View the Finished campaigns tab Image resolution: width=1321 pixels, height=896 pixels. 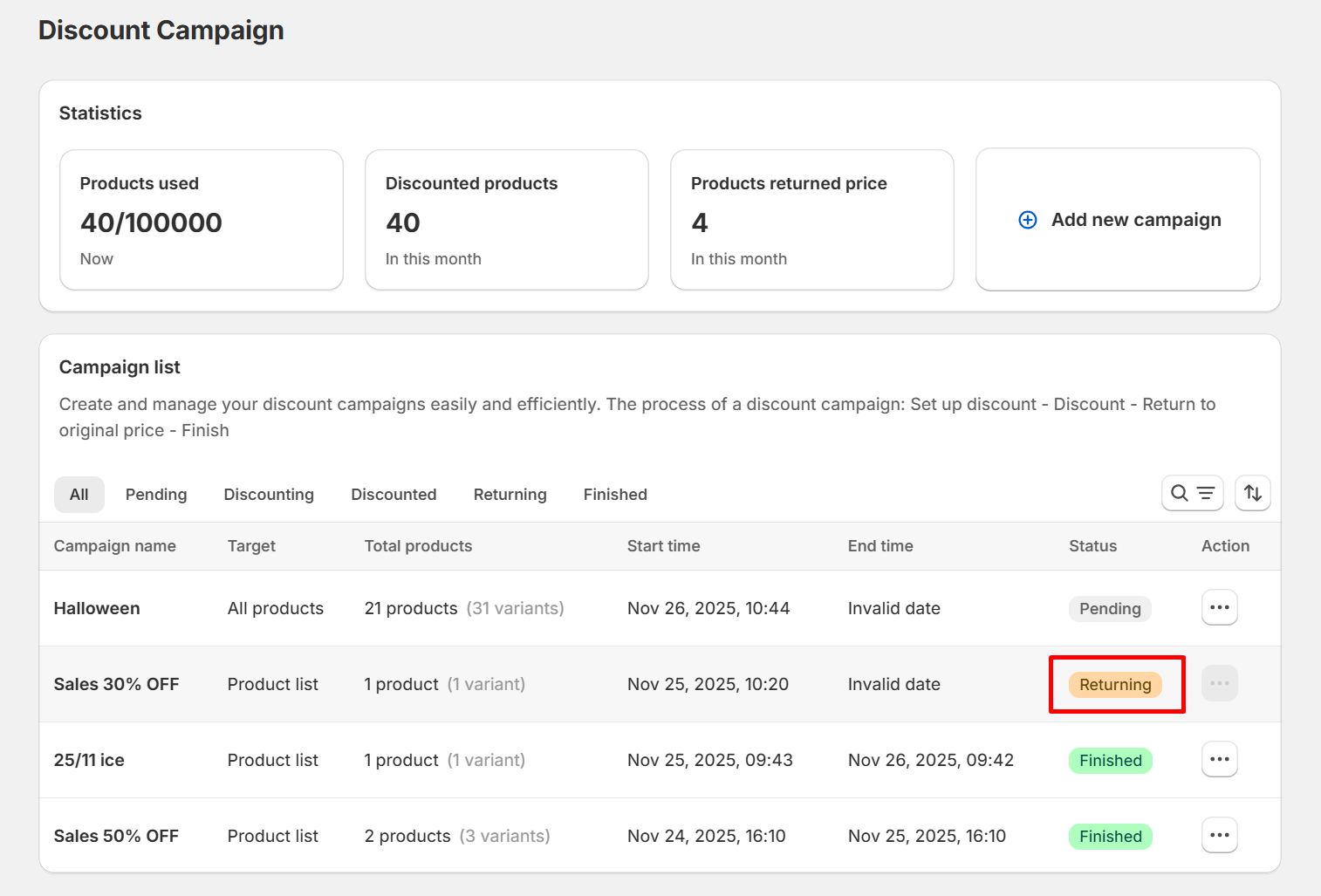[x=615, y=495]
